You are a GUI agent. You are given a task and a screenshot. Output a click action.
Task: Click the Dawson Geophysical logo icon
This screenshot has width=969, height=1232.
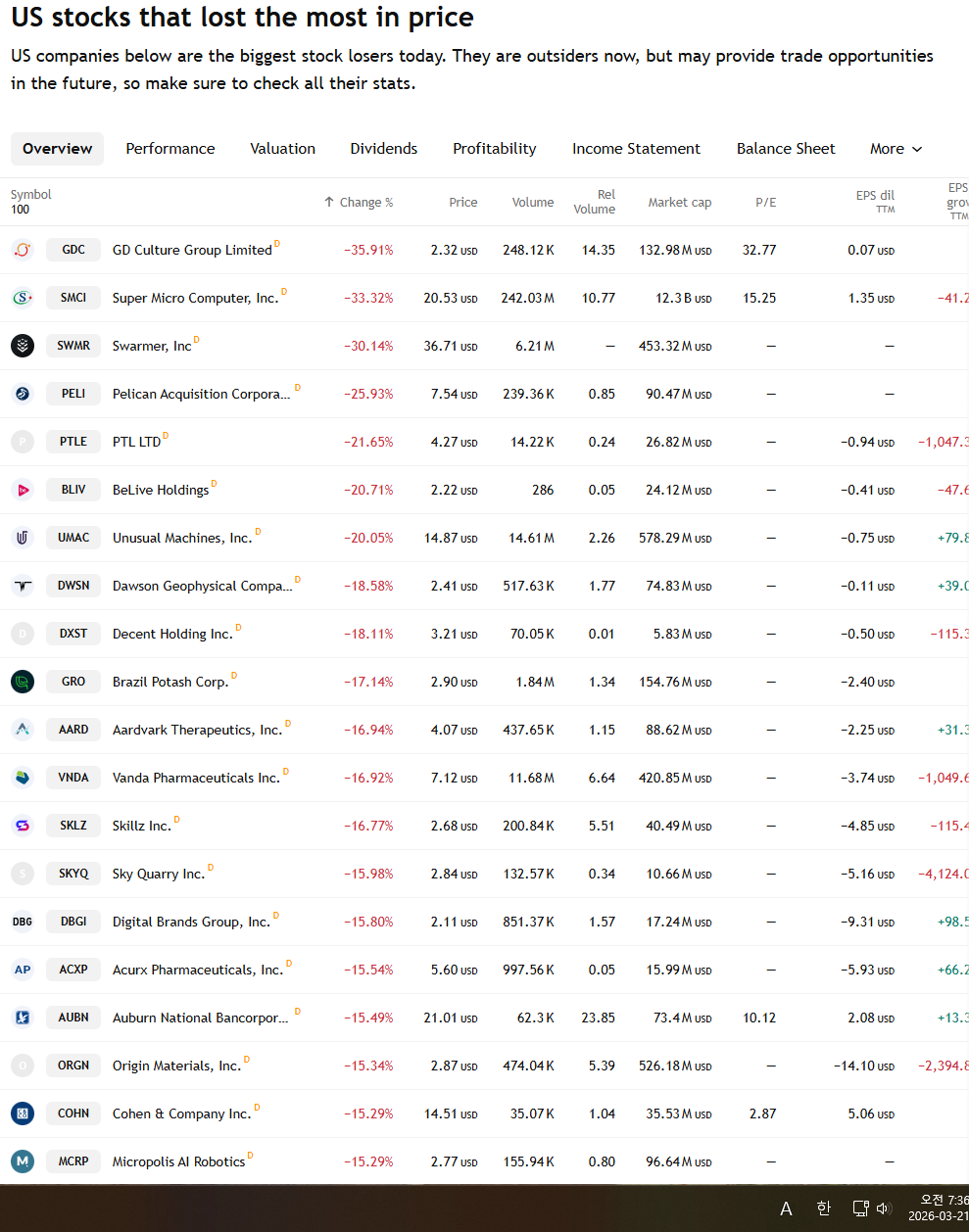(x=23, y=586)
